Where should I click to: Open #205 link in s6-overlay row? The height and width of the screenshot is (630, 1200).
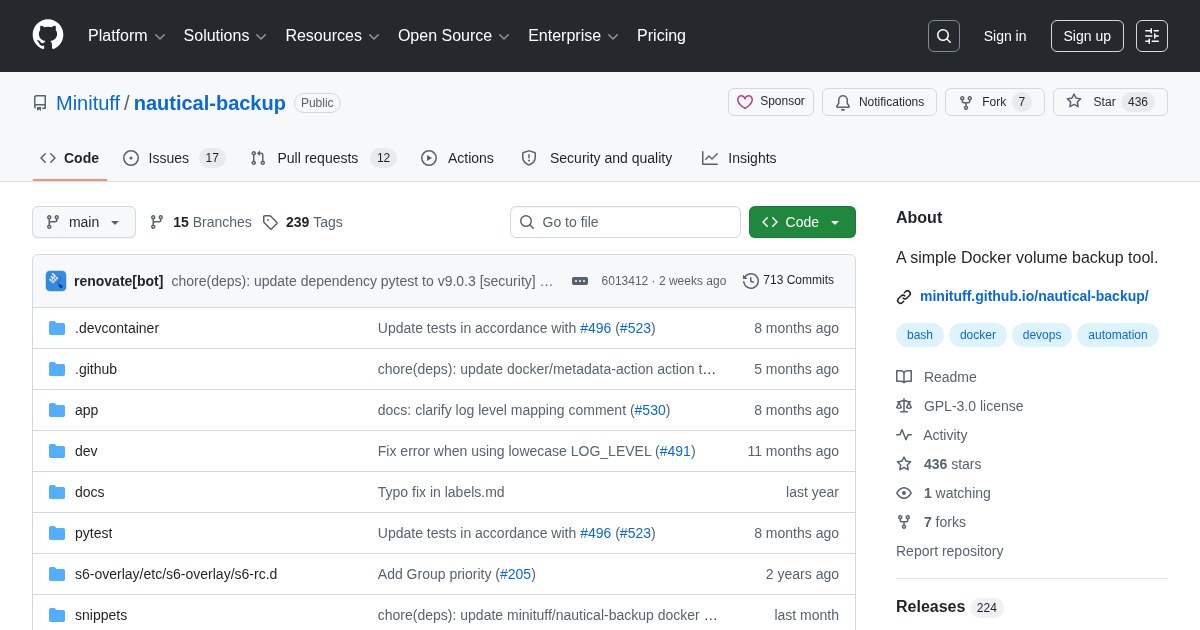[x=515, y=574]
